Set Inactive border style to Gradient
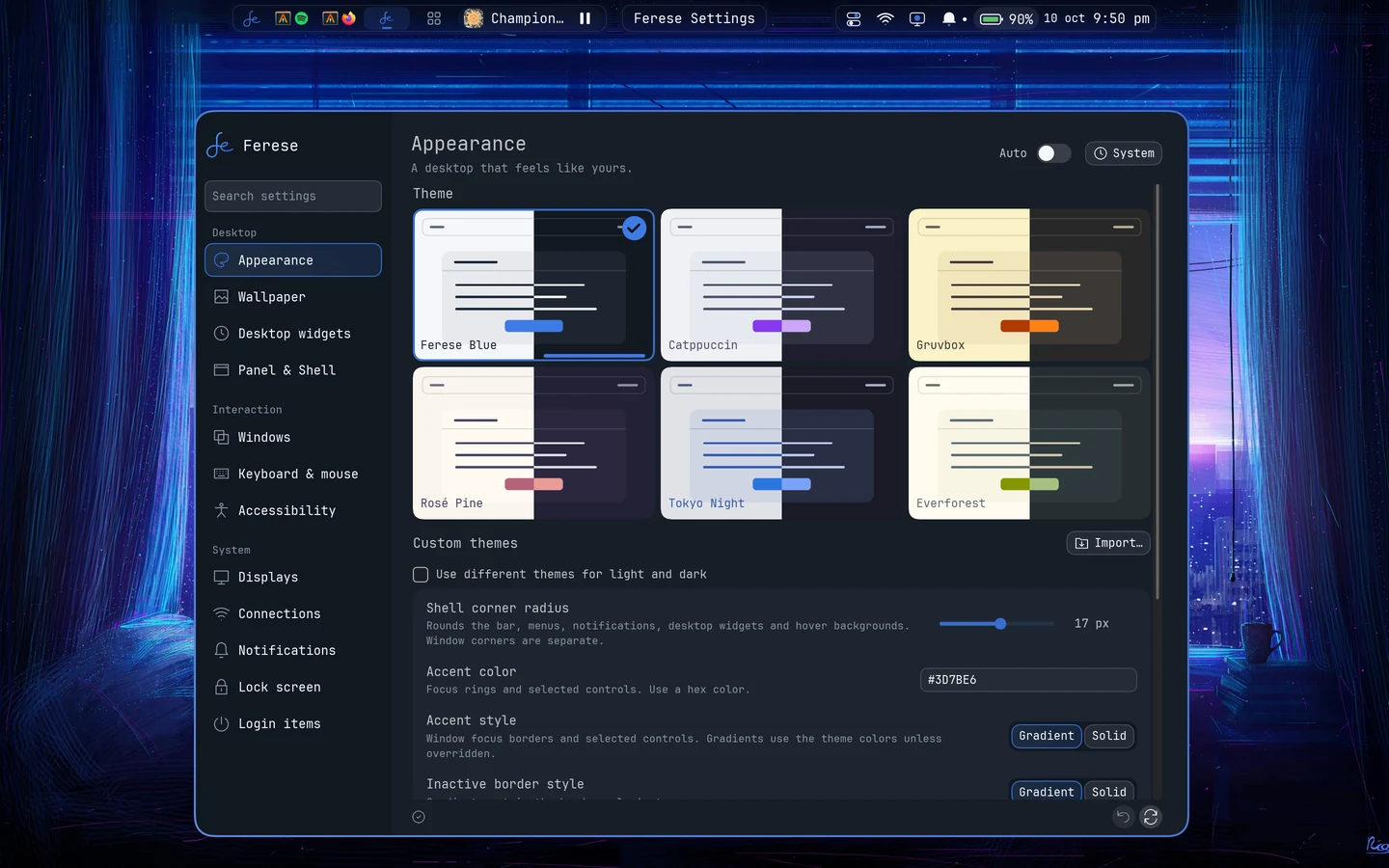 point(1047,791)
